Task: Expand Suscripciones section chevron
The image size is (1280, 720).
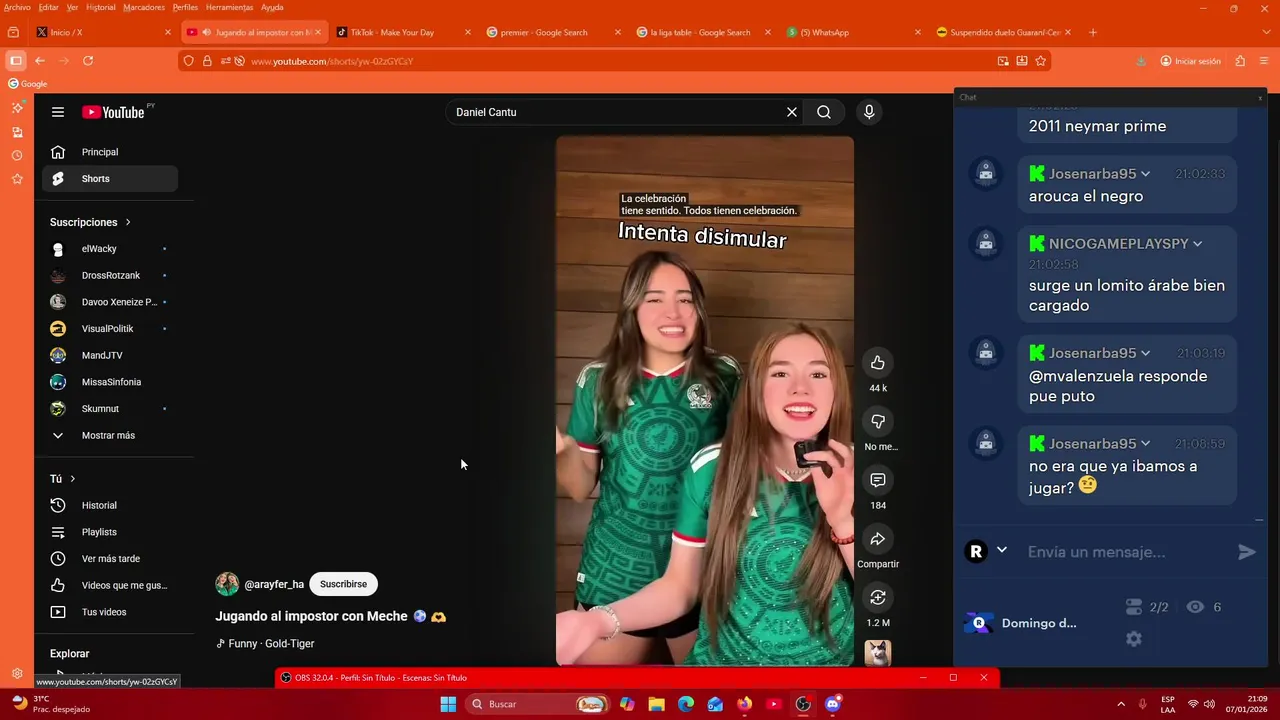Action: pyautogui.click(x=128, y=222)
